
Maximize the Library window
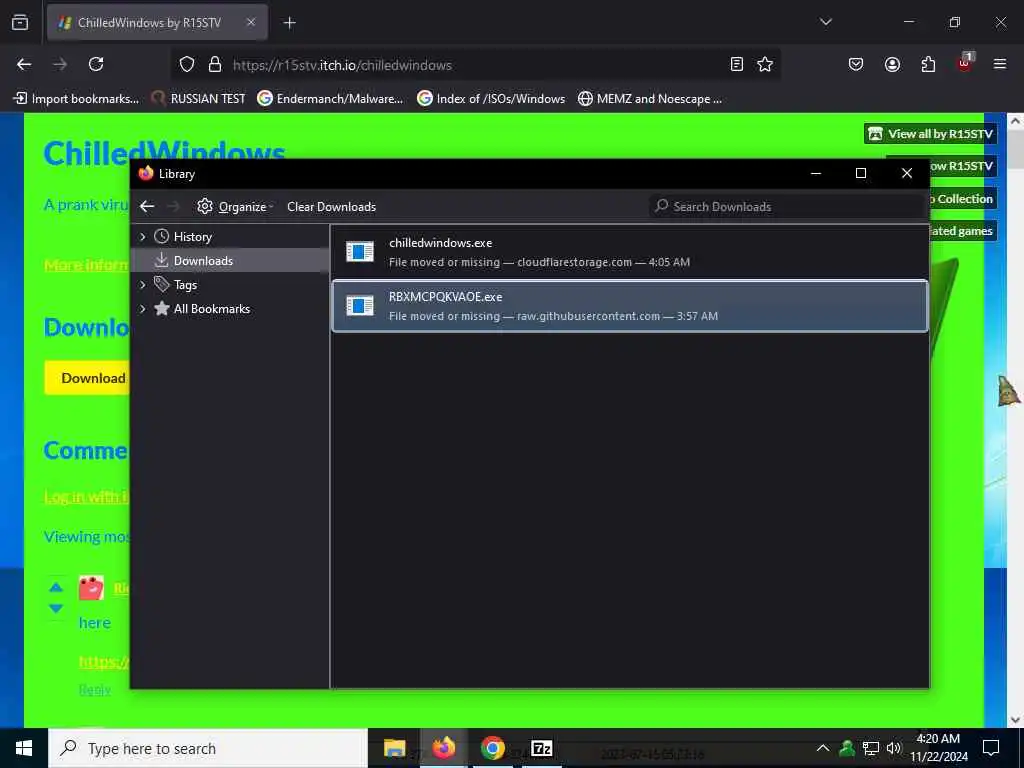coord(861,173)
